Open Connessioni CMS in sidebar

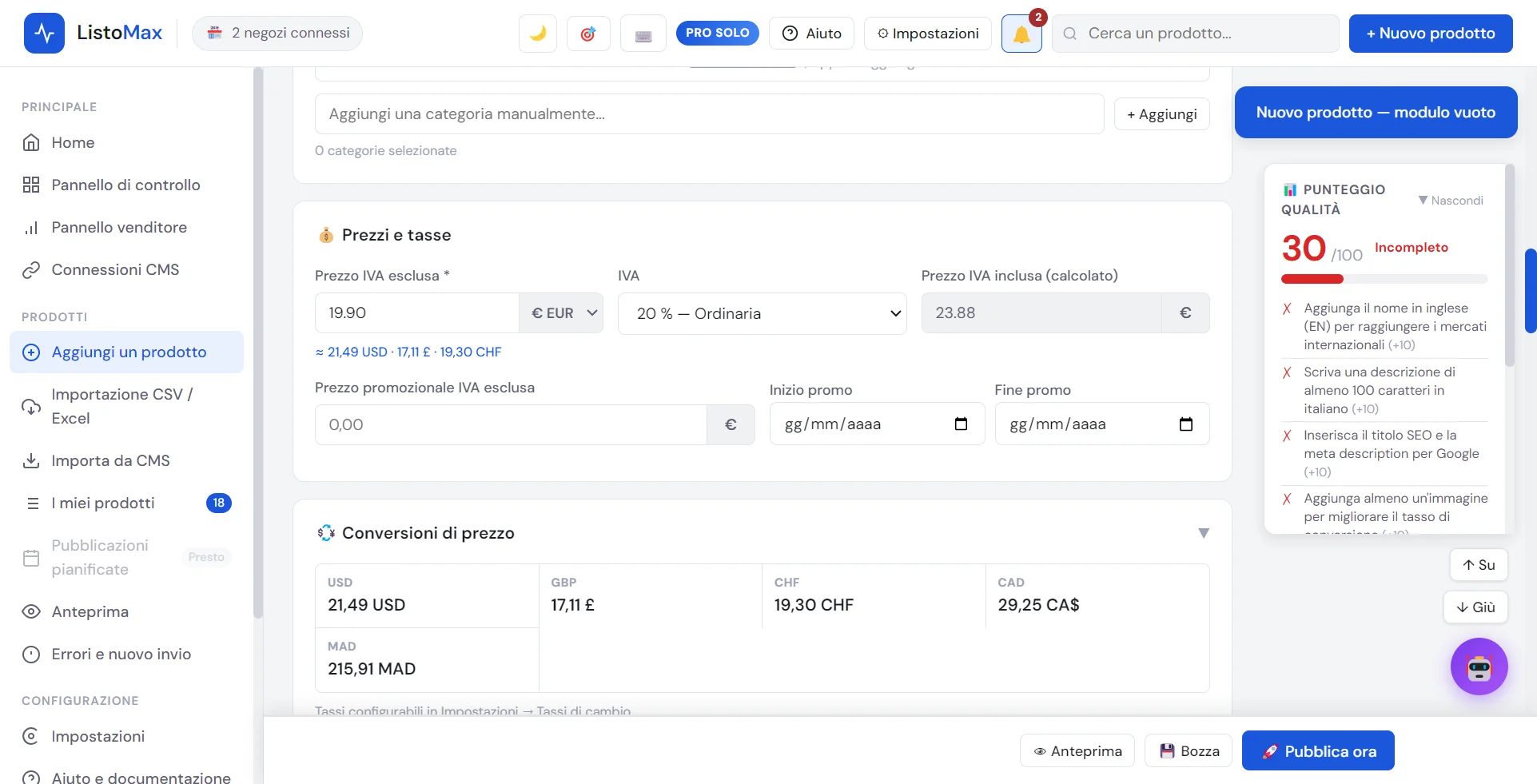pyautogui.click(x=126, y=269)
